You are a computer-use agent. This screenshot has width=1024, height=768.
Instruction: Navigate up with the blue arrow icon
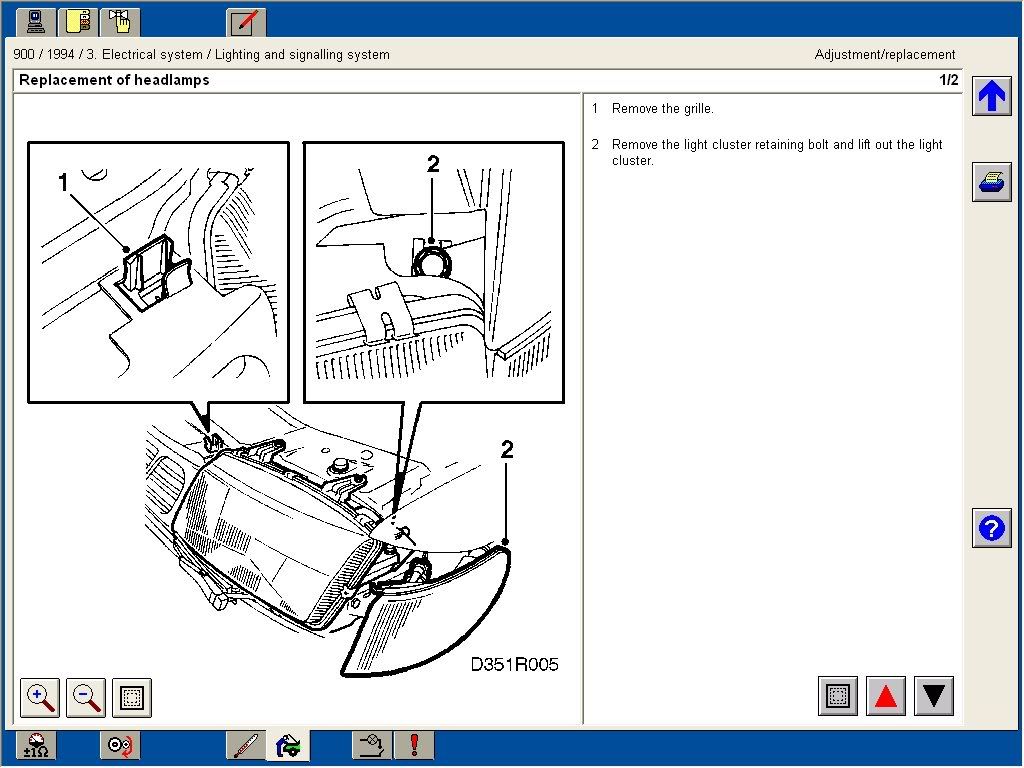pos(991,95)
